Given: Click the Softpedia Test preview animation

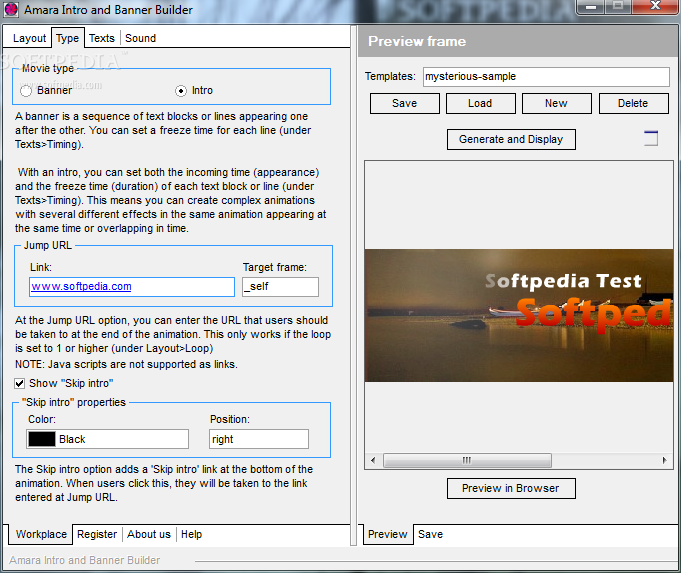Looking at the screenshot, I should [519, 315].
